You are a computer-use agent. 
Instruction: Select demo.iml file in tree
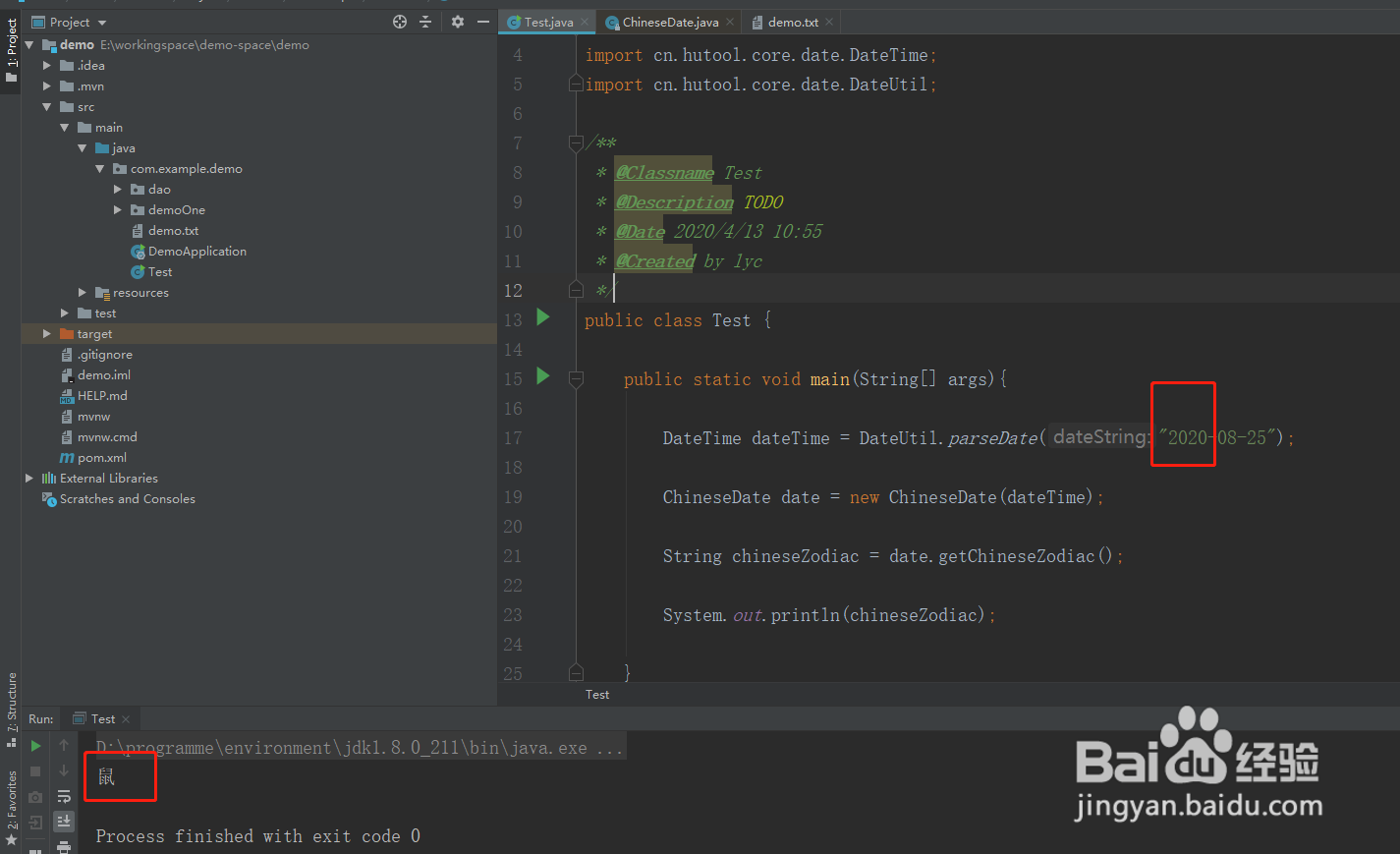[103, 375]
